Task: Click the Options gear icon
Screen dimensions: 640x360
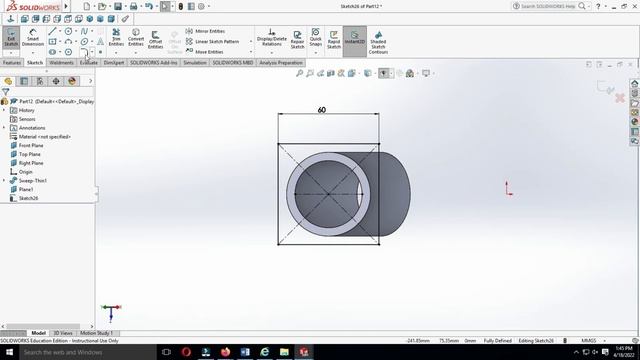Action: [x=201, y=6]
